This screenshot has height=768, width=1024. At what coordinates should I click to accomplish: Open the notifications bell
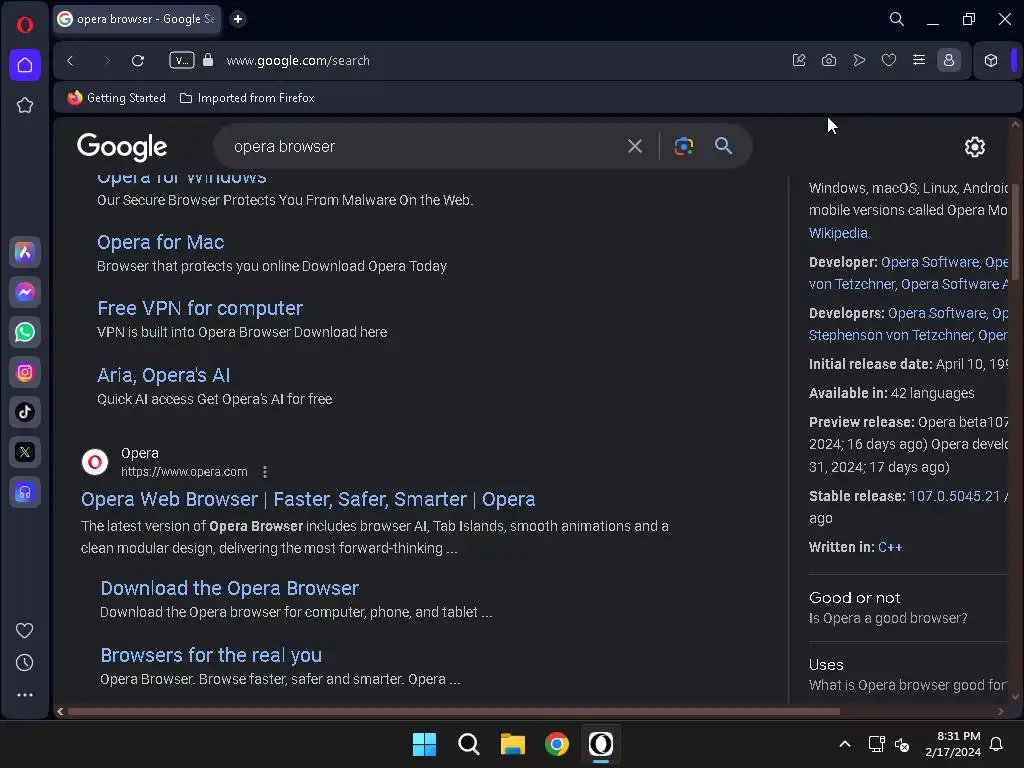click(996, 744)
